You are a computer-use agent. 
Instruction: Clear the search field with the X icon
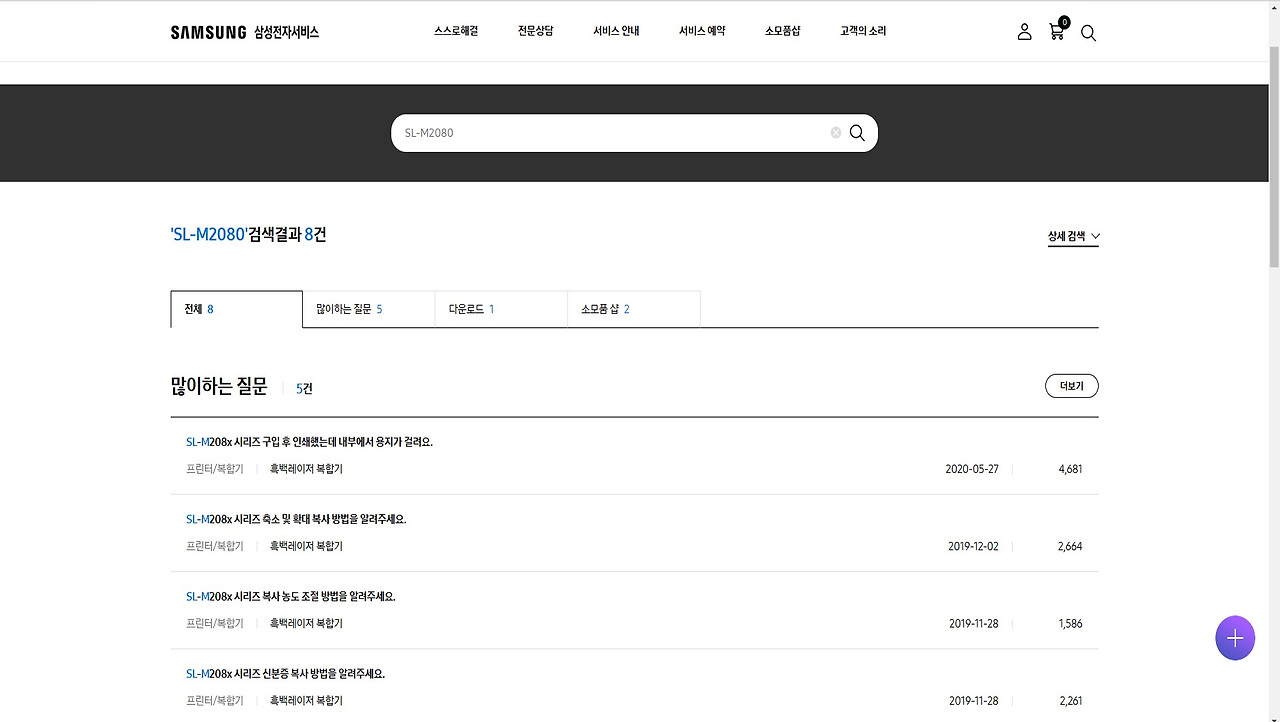coord(835,132)
